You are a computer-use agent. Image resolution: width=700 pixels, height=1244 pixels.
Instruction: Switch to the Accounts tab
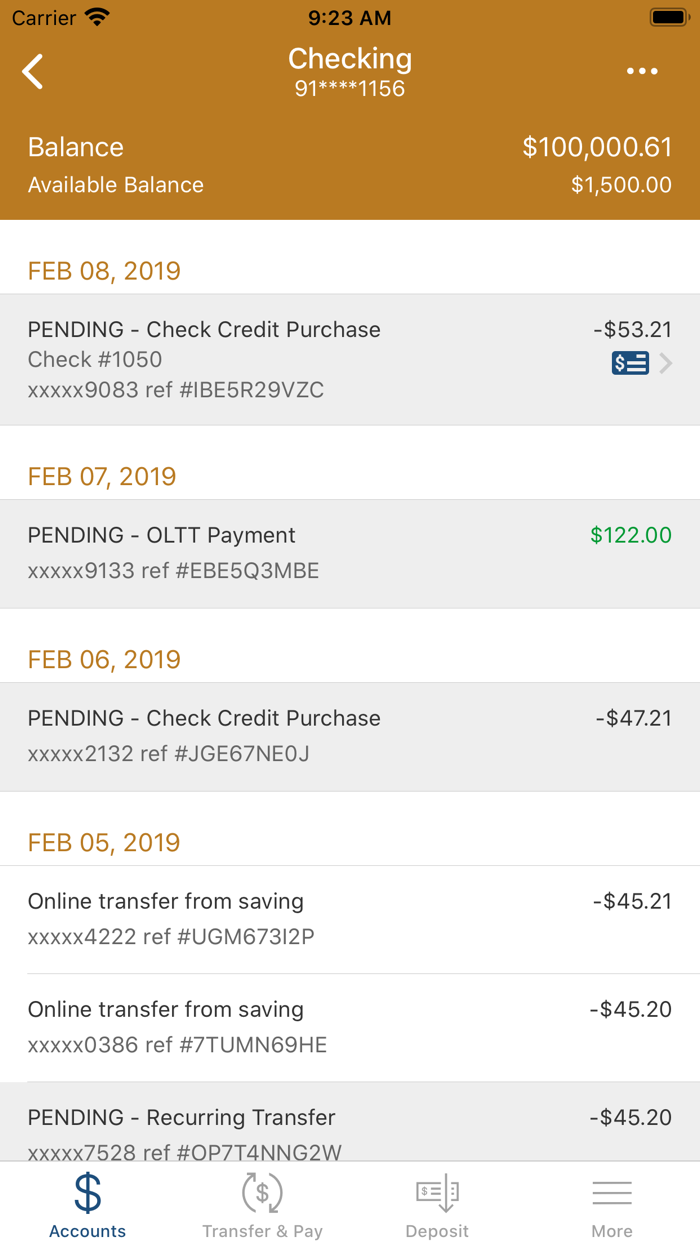coord(87,1202)
